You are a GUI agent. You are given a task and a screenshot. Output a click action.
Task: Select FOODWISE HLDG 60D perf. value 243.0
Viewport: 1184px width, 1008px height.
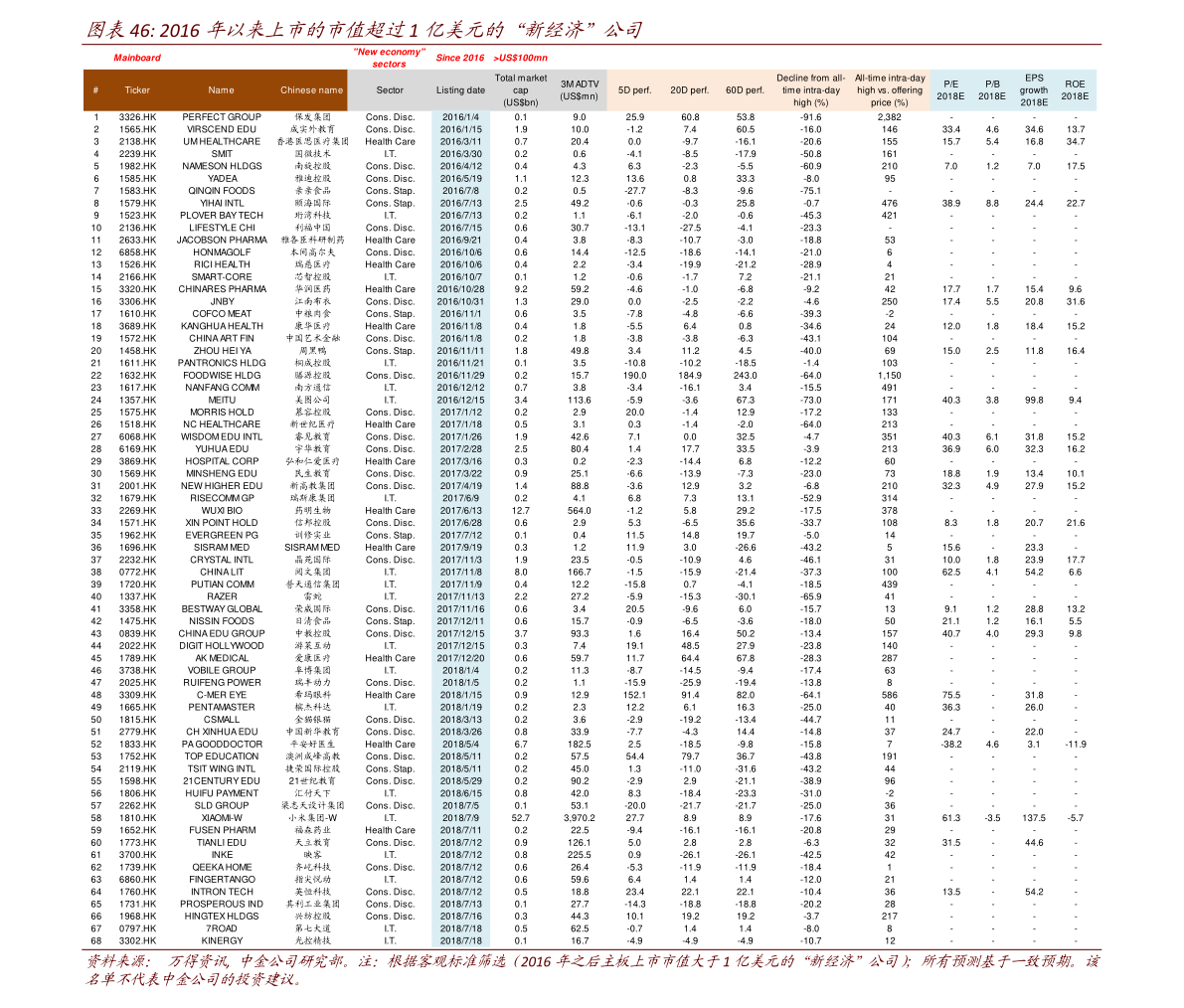pos(746,375)
